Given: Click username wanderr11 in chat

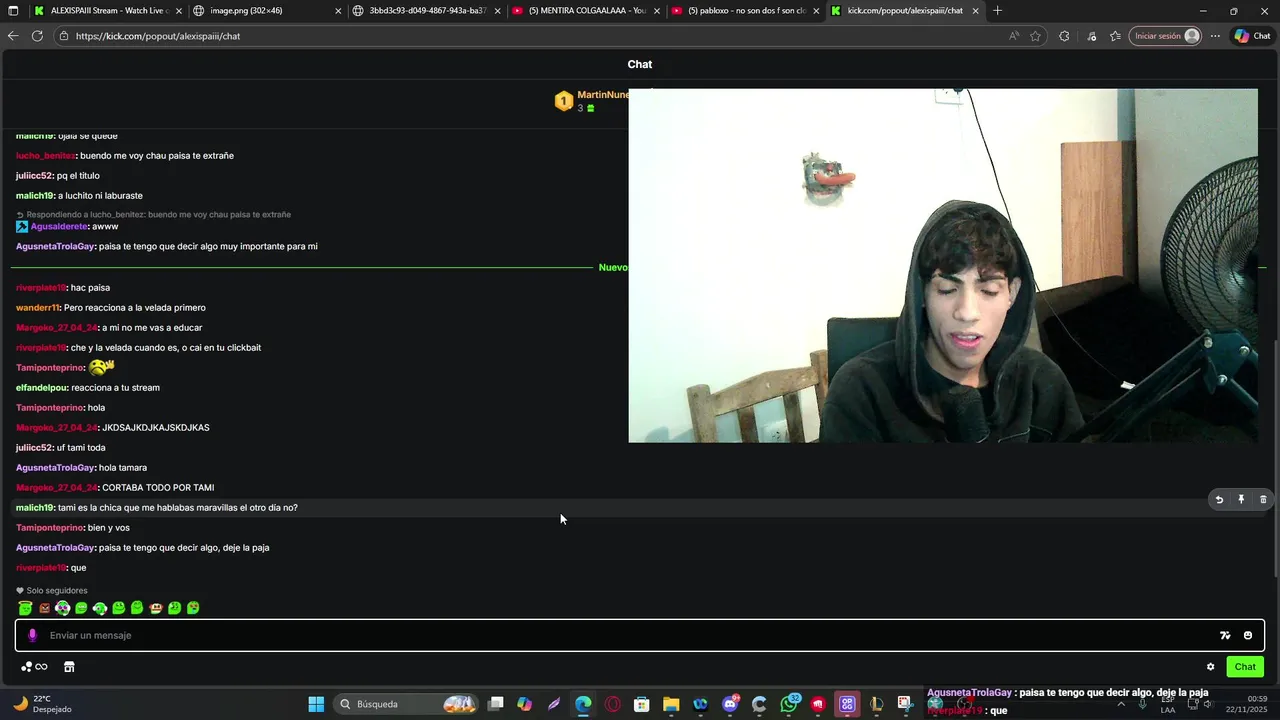Looking at the screenshot, I should tap(37, 308).
